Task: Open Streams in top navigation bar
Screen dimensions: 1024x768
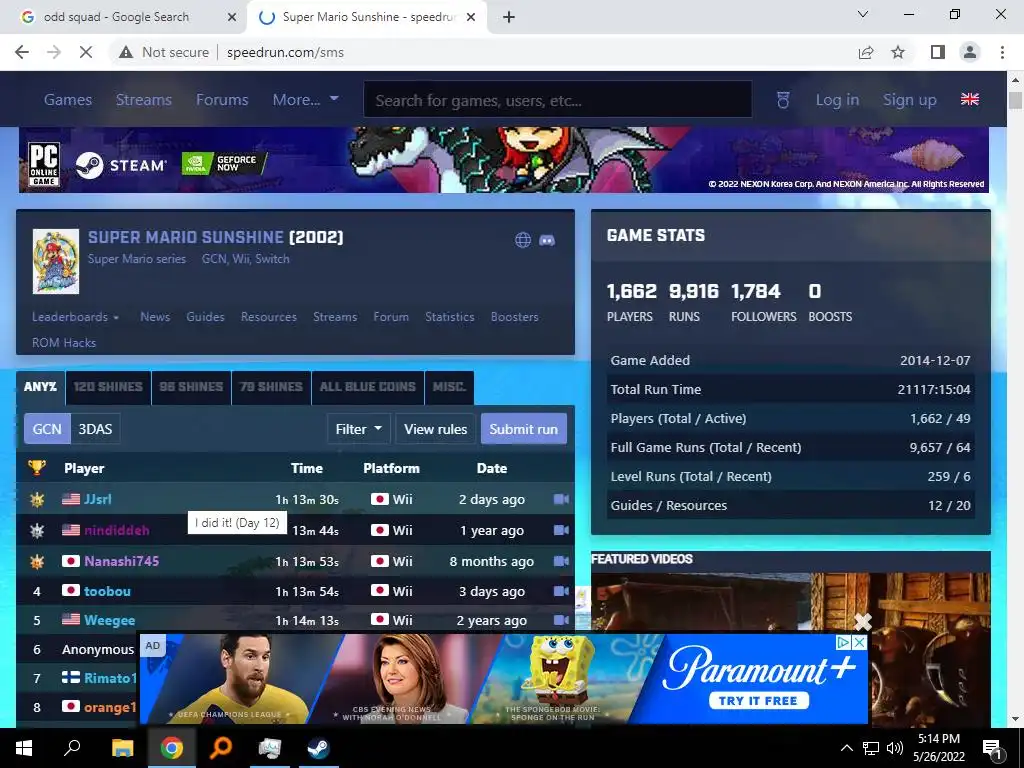Action: (x=144, y=100)
